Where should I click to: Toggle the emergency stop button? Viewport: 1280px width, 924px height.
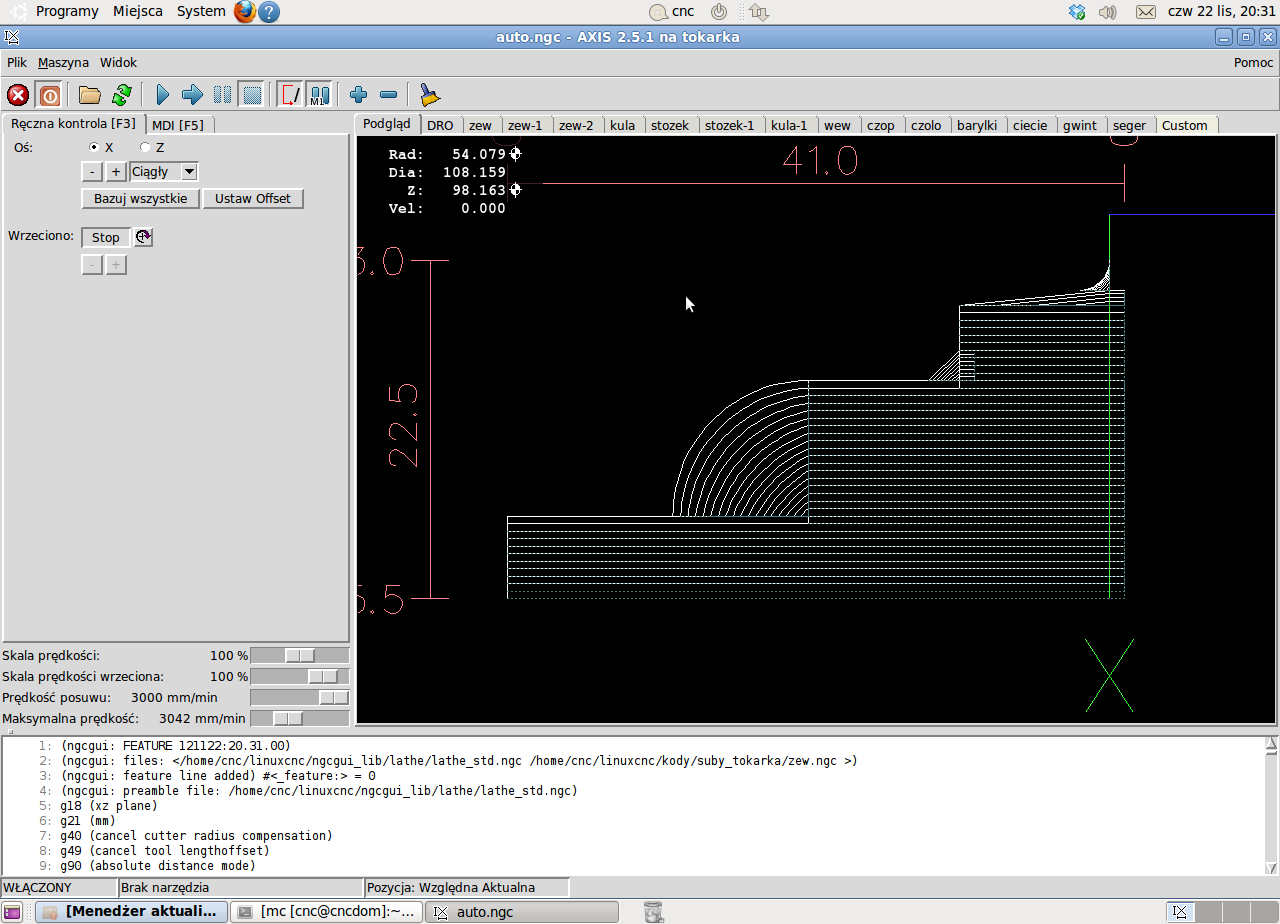18,95
